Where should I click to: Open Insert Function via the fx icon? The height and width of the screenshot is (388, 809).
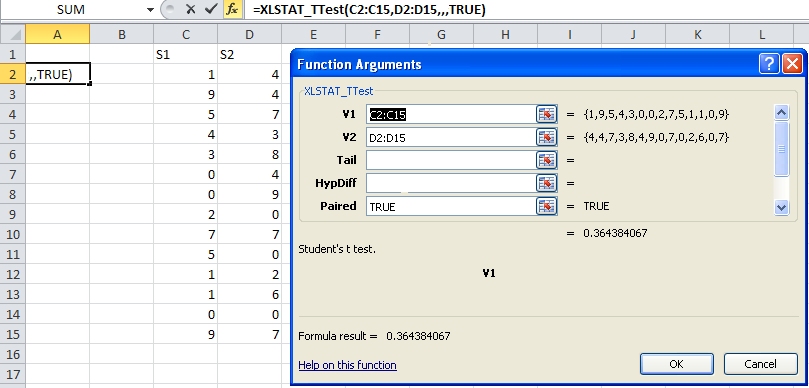[232, 9]
